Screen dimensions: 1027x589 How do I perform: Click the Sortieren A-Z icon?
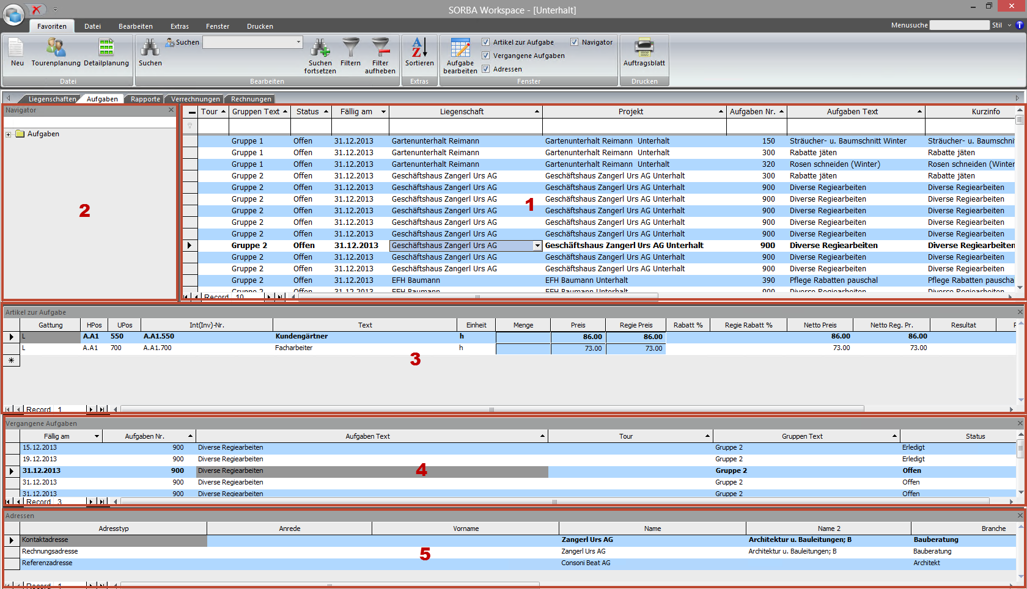[419, 48]
